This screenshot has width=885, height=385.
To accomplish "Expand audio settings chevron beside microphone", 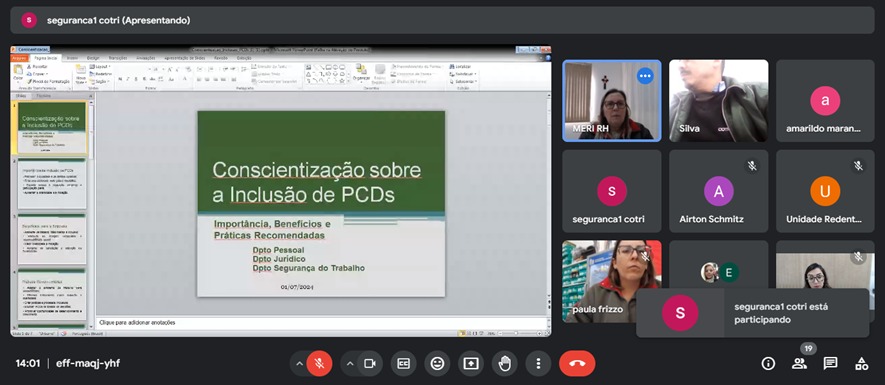I will [299, 364].
